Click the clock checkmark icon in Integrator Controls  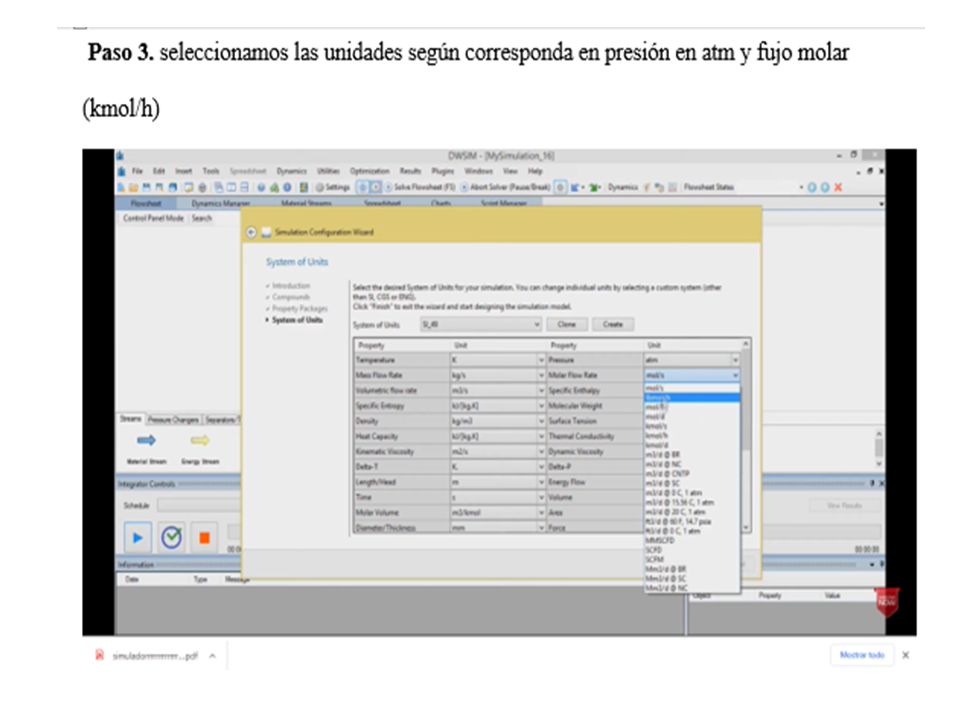coord(171,538)
